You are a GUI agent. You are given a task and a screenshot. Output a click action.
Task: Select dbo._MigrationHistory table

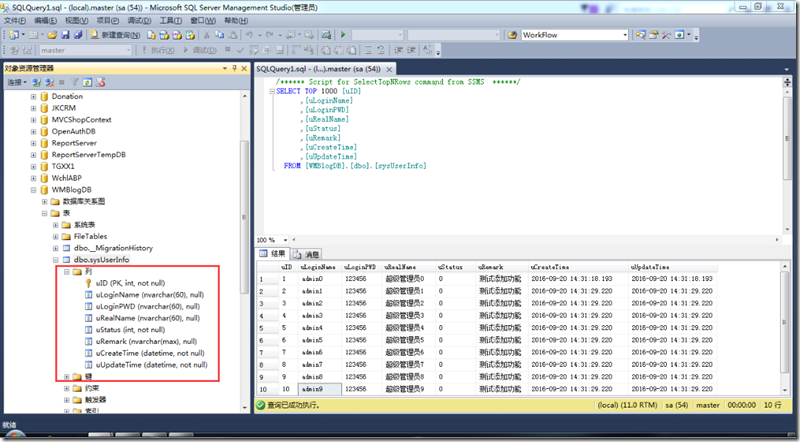[113, 248]
